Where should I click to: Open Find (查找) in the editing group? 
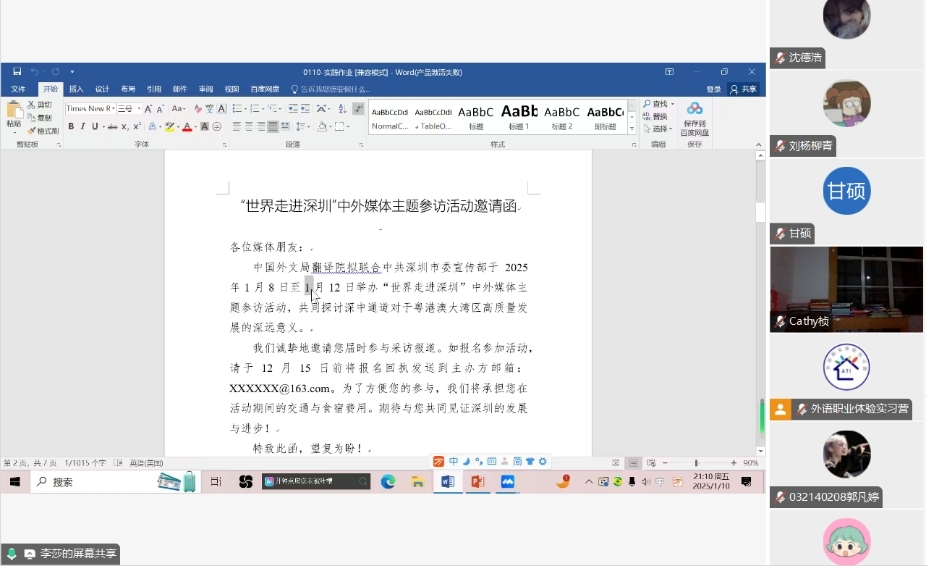click(657, 104)
